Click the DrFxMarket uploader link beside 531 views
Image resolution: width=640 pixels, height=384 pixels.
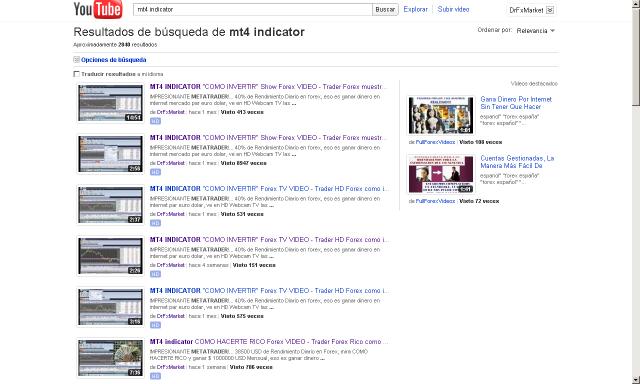(171, 214)
